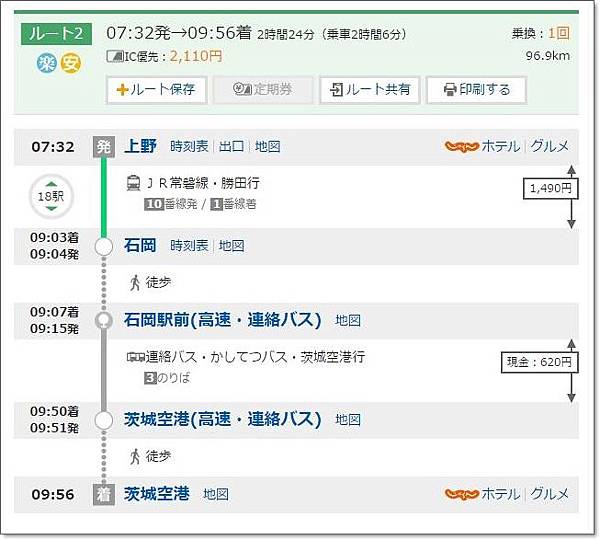Screen dimensions: 600x540
Task: Open the 石岡 station link
Action: tap(140, 246)
